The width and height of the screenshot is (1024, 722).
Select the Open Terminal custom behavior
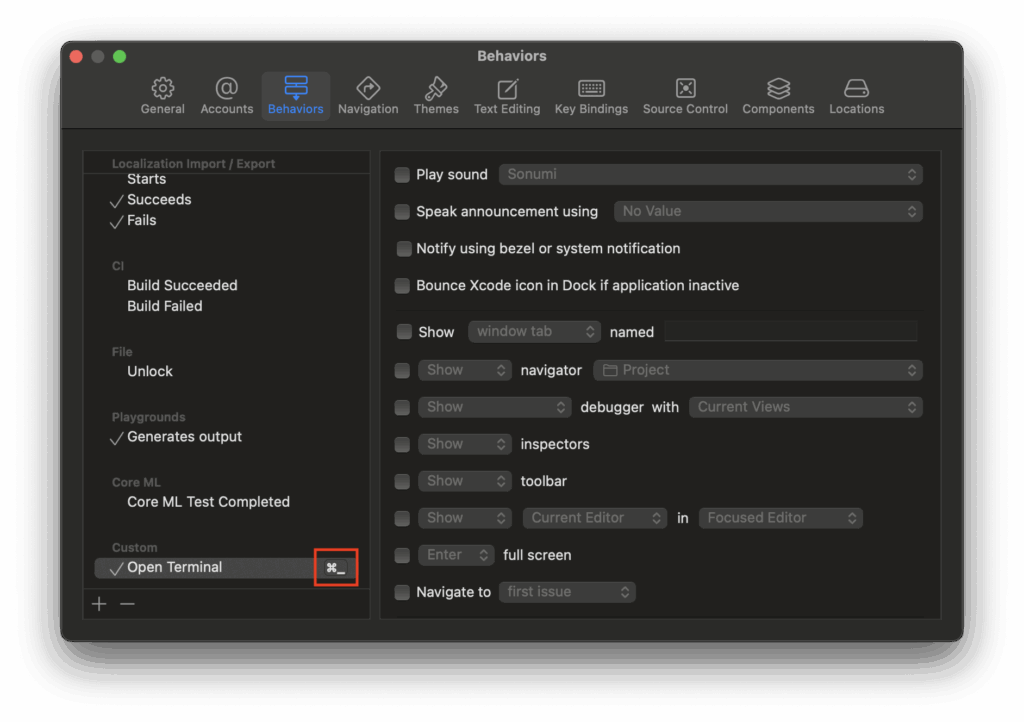click(x=225, y=568)
